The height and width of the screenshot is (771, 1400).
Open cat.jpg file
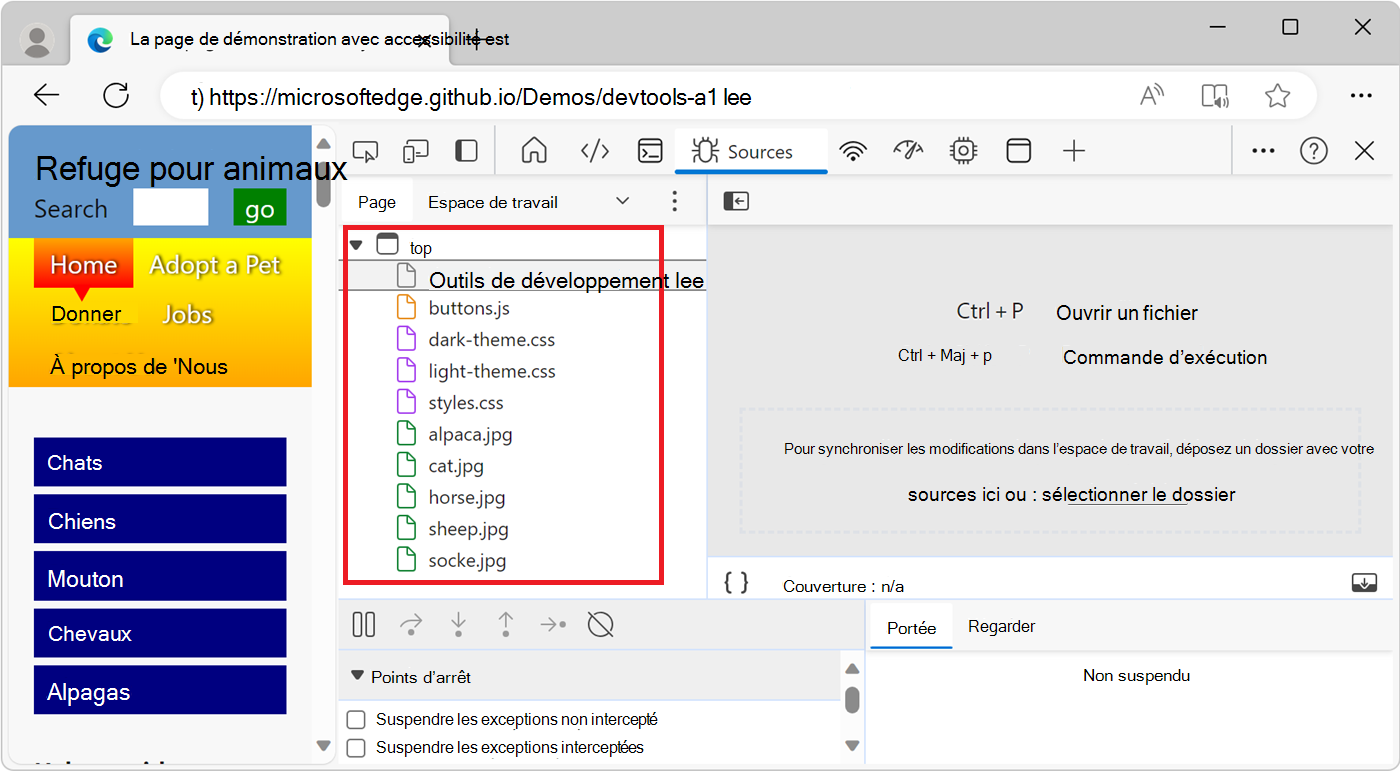click(456, 466)
